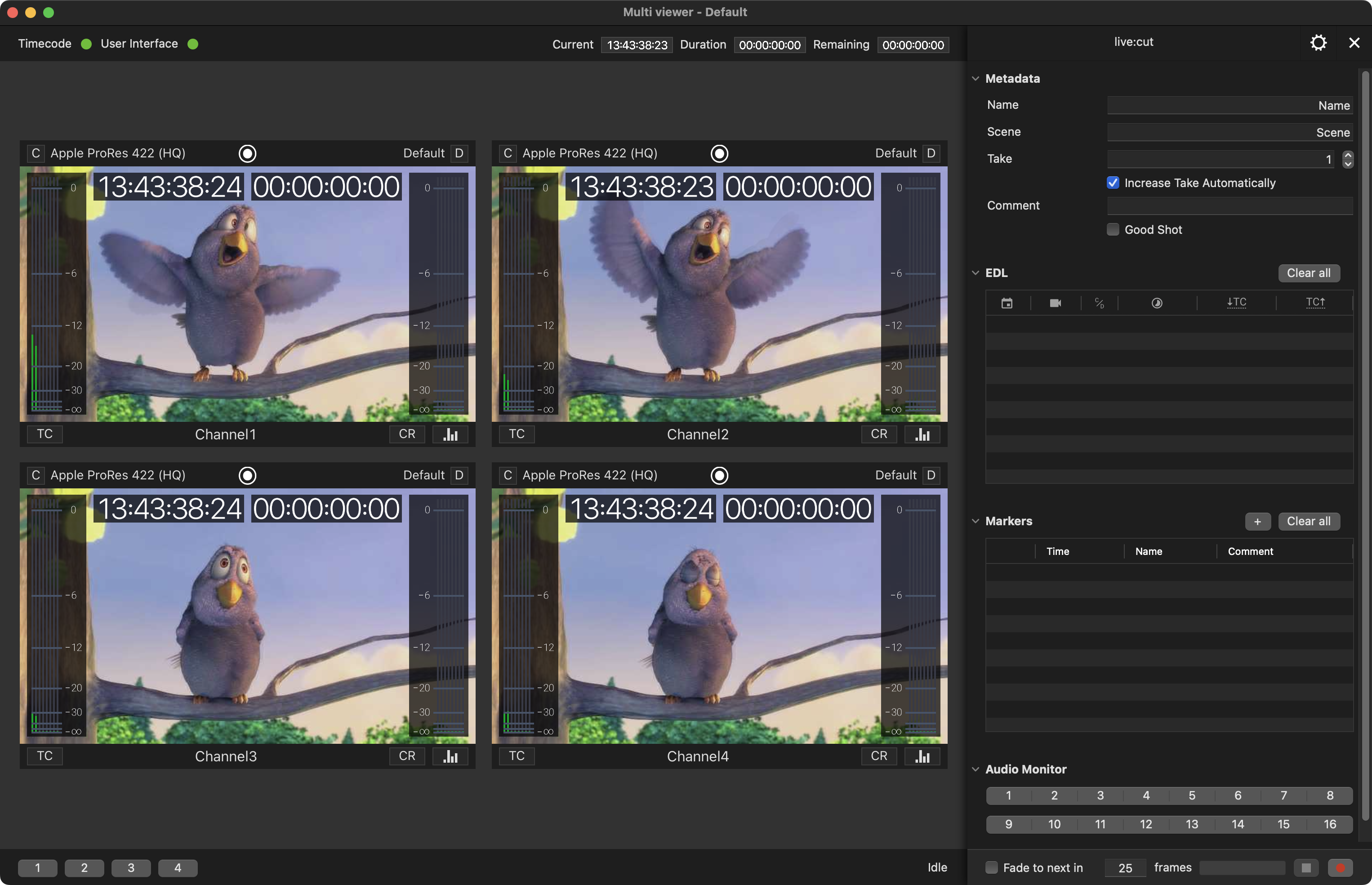Click Channel4 record indicator icon
Screen dimensions: 1372x885
(x=720, y=475)
